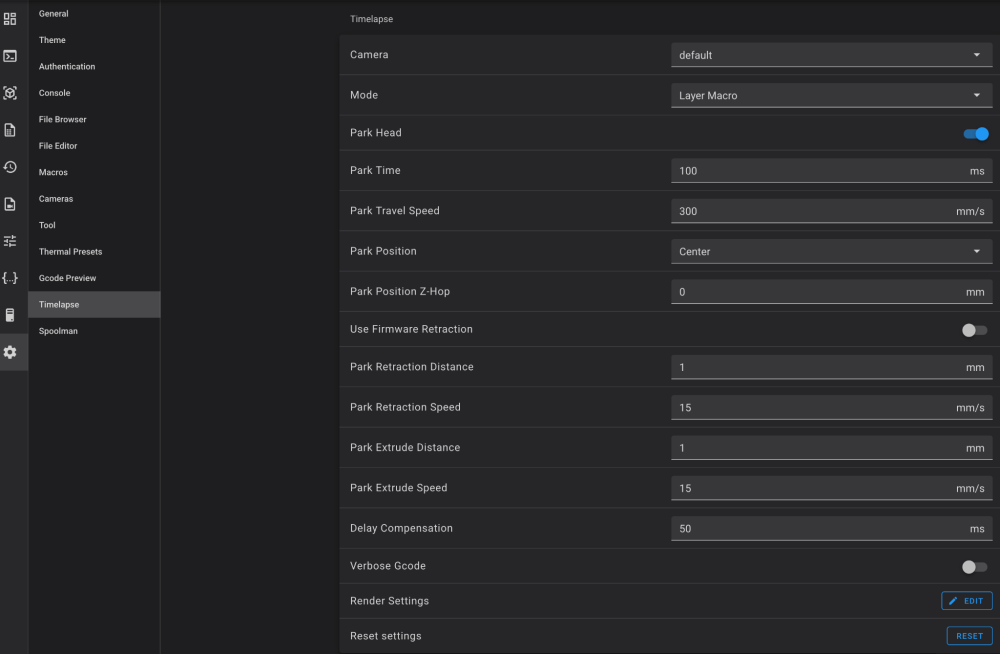This screenshot has width=1000, height=654.
Task: Toggle the Park Head switch
Action: point(975,133)
